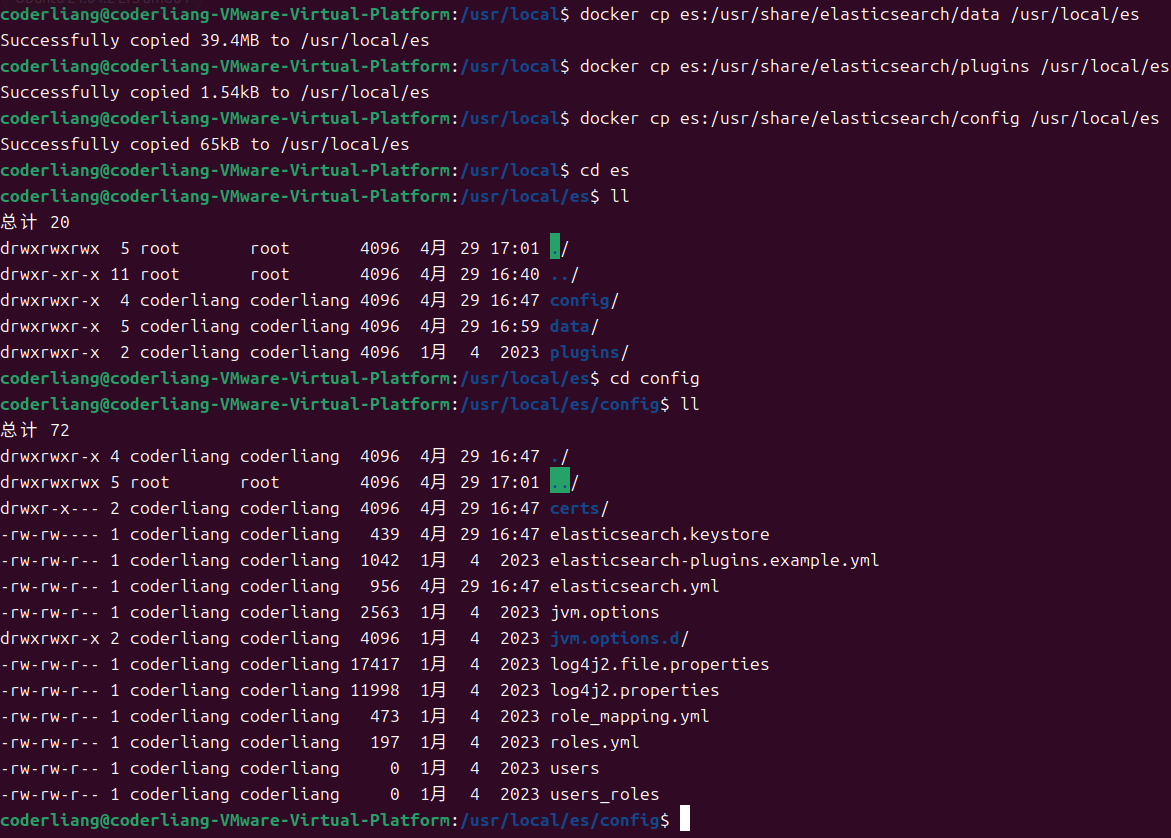Select the size value '956' of elasticsearch.yml
1171x838 pixels.
point(385,587)
